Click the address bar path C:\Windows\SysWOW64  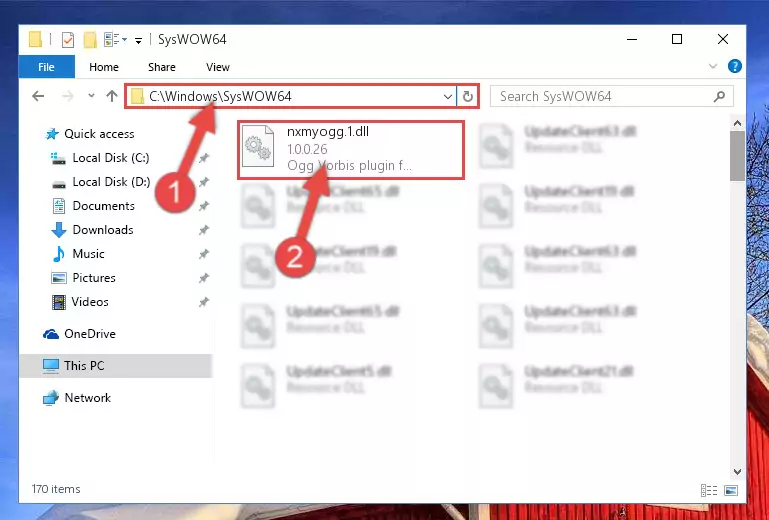pos(220,96)
